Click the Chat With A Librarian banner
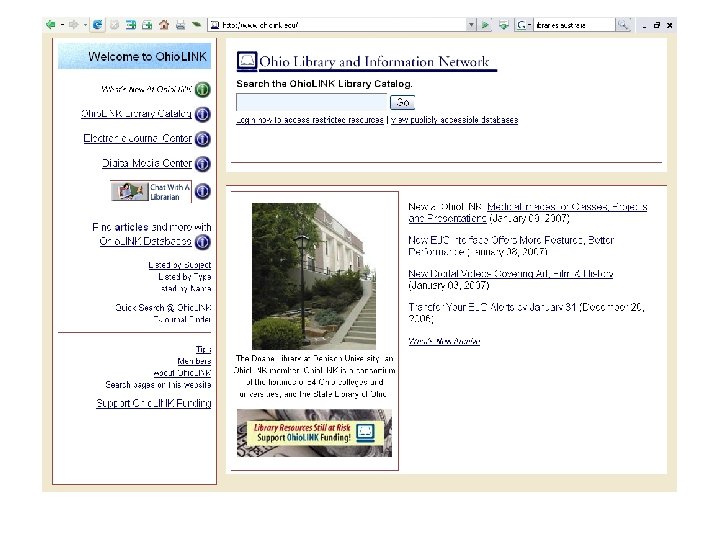720x540 pixels. click(x=151, y=191)
